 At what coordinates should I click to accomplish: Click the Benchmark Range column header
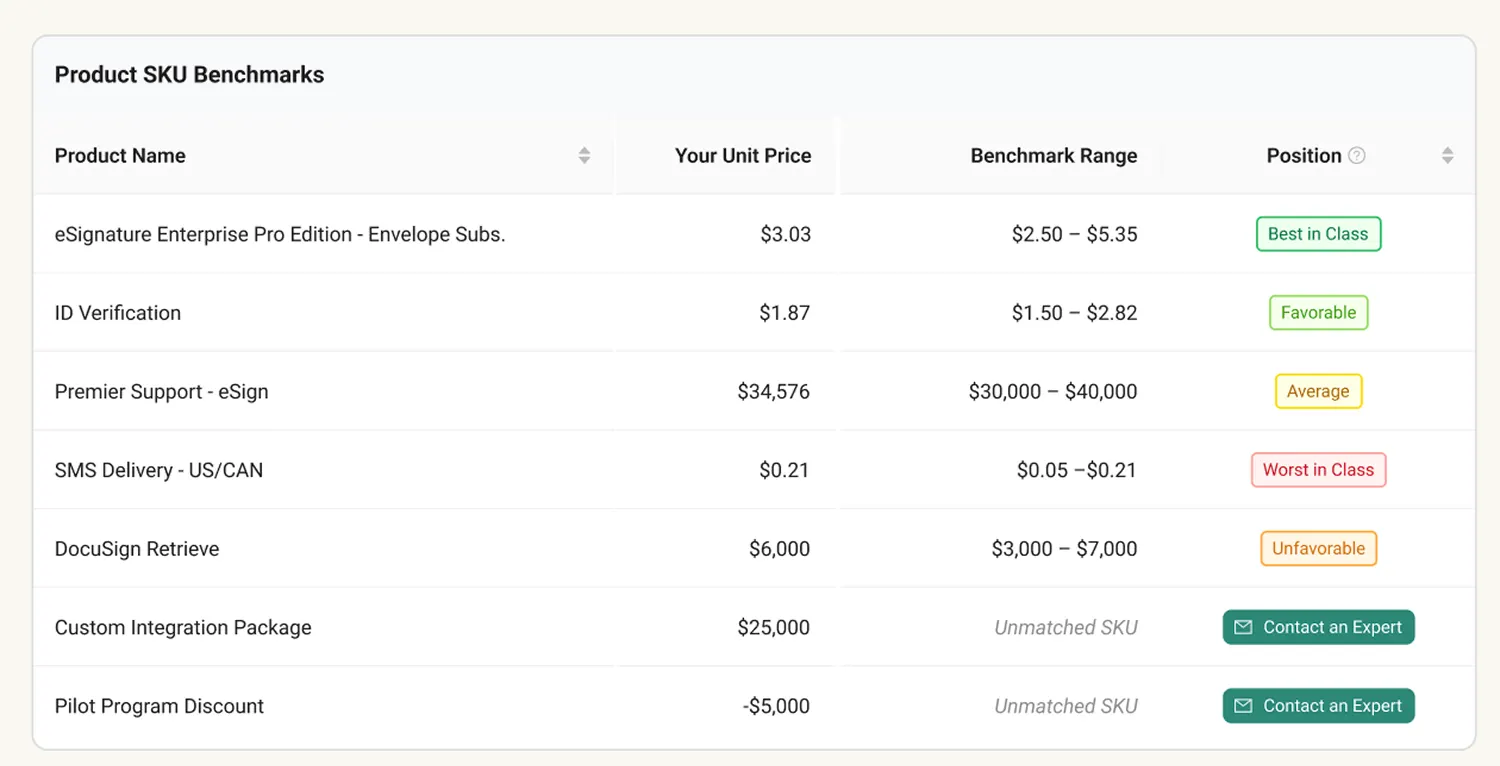click(x=1053, y=156)
